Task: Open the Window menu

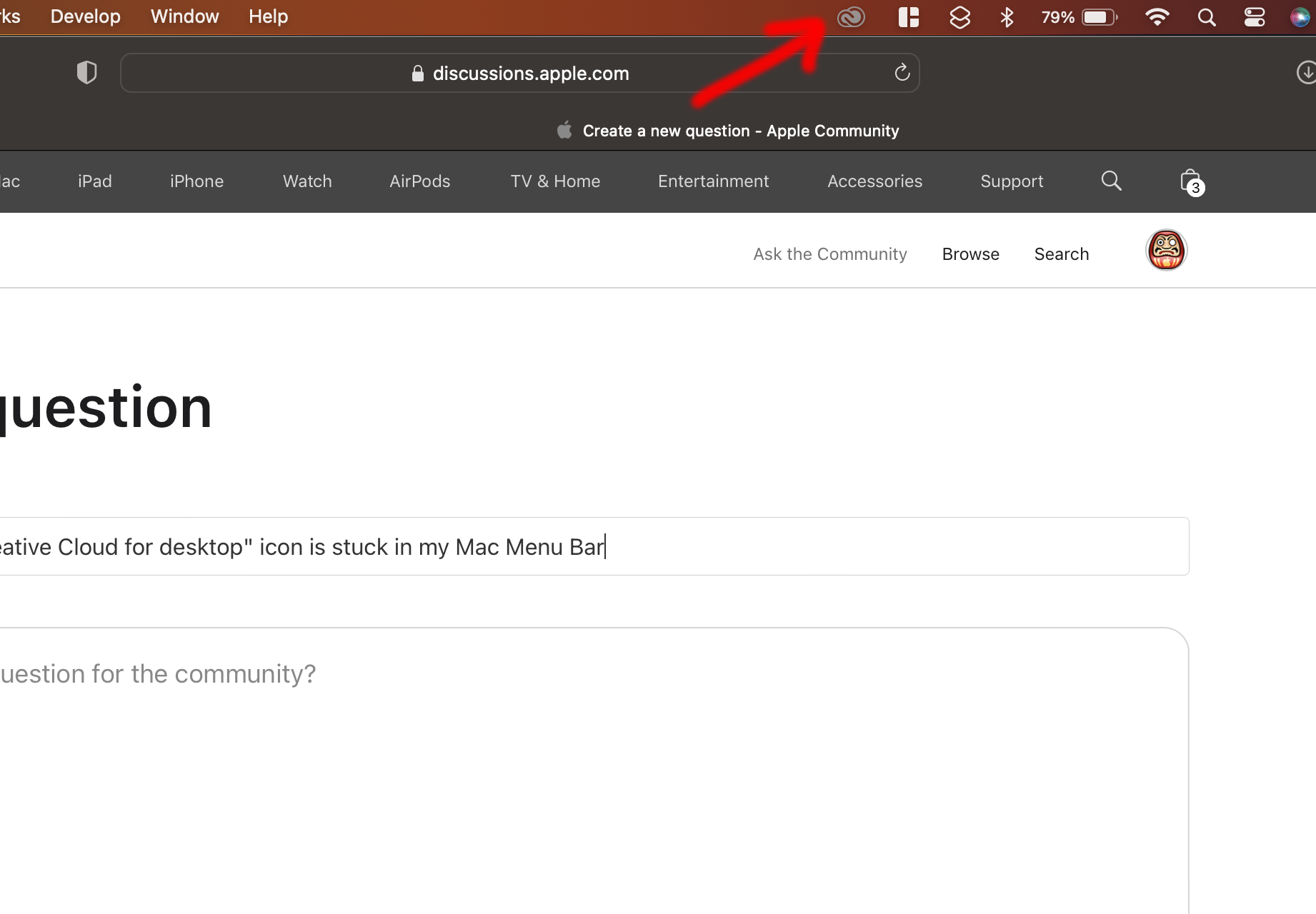Action: pos(185,16)
